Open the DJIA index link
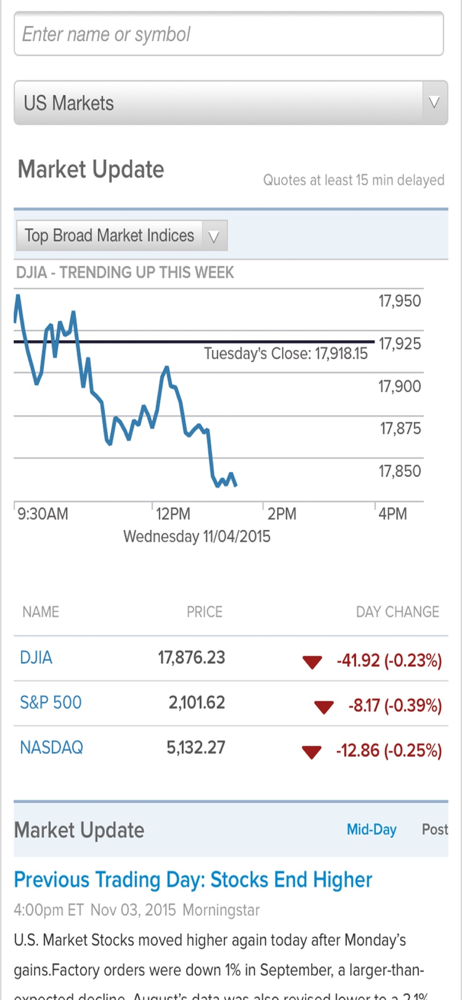 pos(36,658)
